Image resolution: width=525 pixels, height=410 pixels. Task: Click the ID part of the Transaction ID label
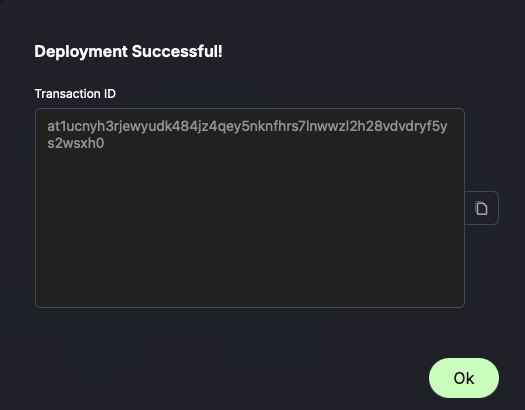point(109,94)
